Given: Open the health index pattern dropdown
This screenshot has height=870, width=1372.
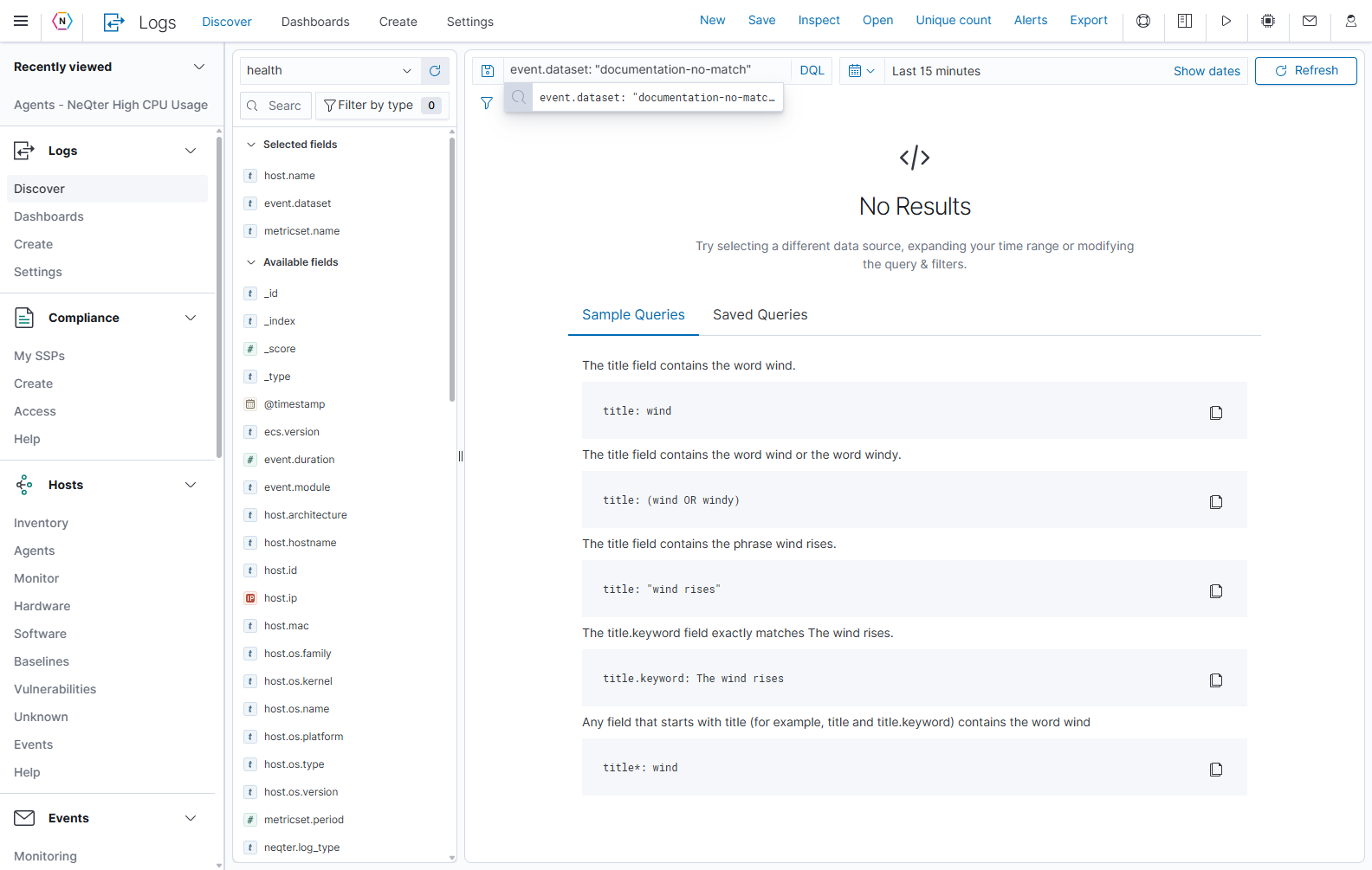Looking at the screenshot, I should 330,71.
